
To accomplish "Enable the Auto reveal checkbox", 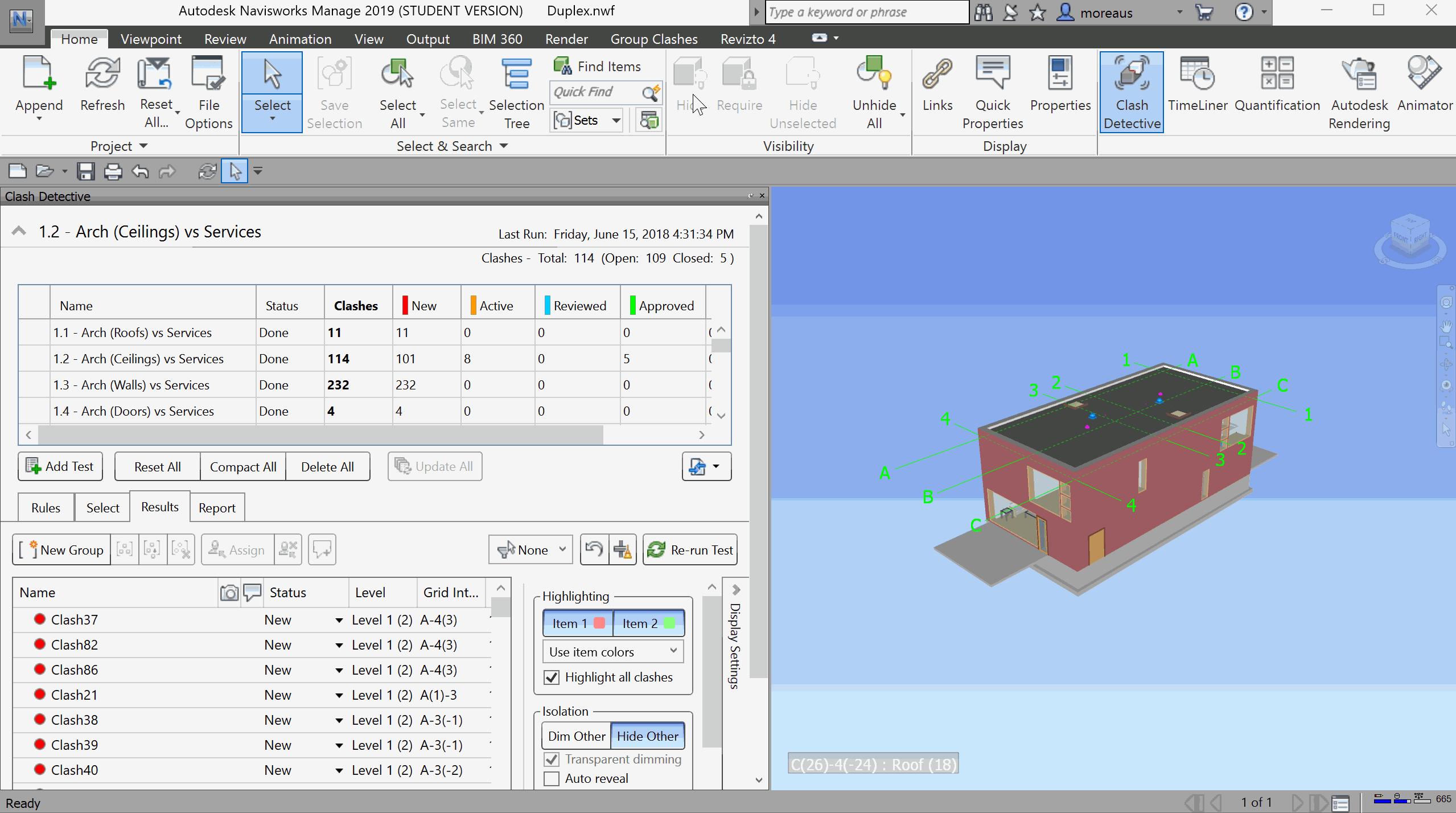I will coord(552,778).
